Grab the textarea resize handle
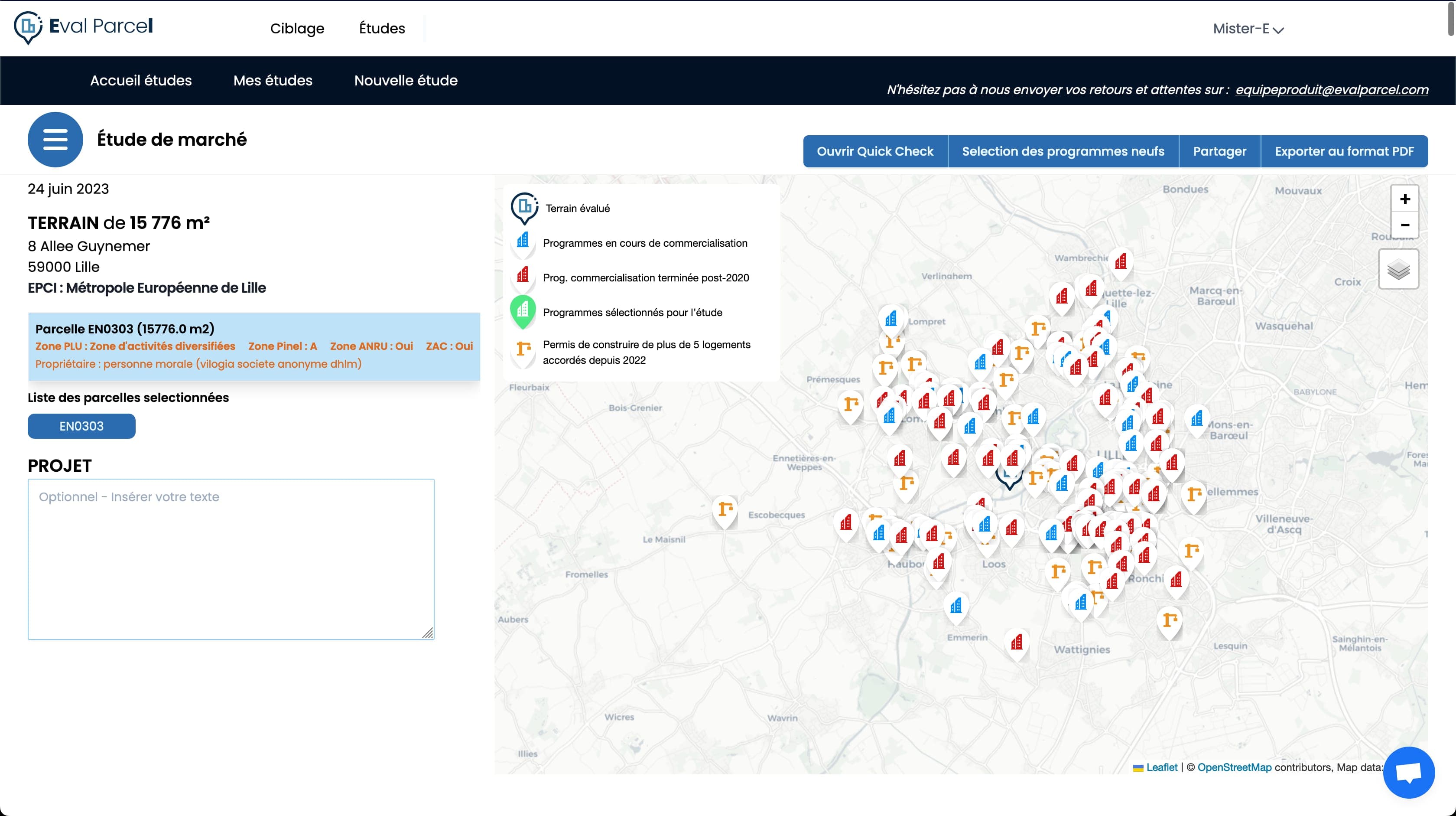Viewport: 1456px width, 816px height. [x=428, y=633]
